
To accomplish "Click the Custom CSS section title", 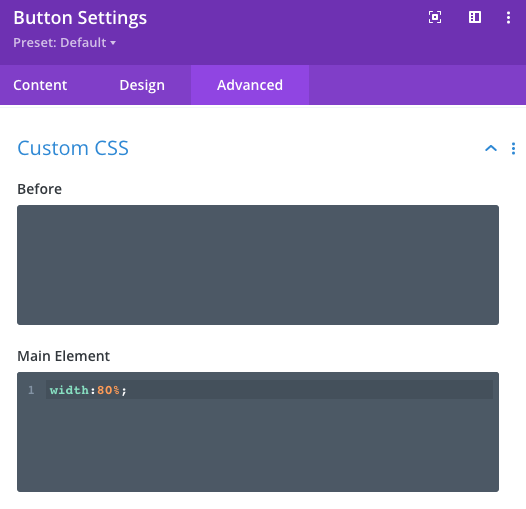I will [73, 148].
